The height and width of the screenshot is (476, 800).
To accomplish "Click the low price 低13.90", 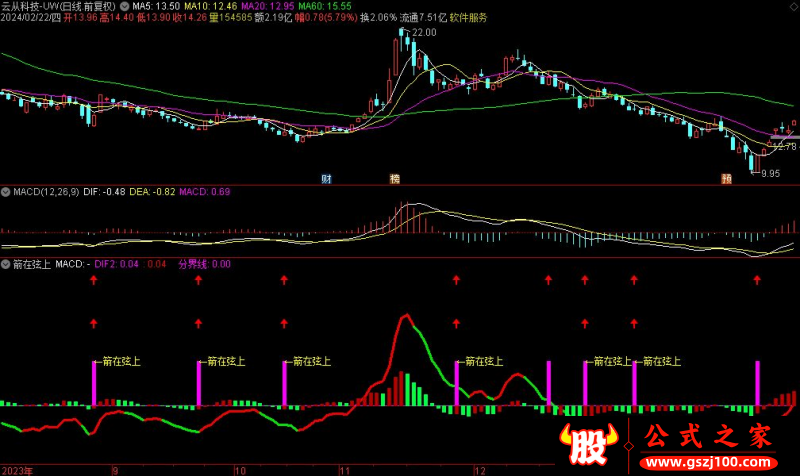I will 153,17.
